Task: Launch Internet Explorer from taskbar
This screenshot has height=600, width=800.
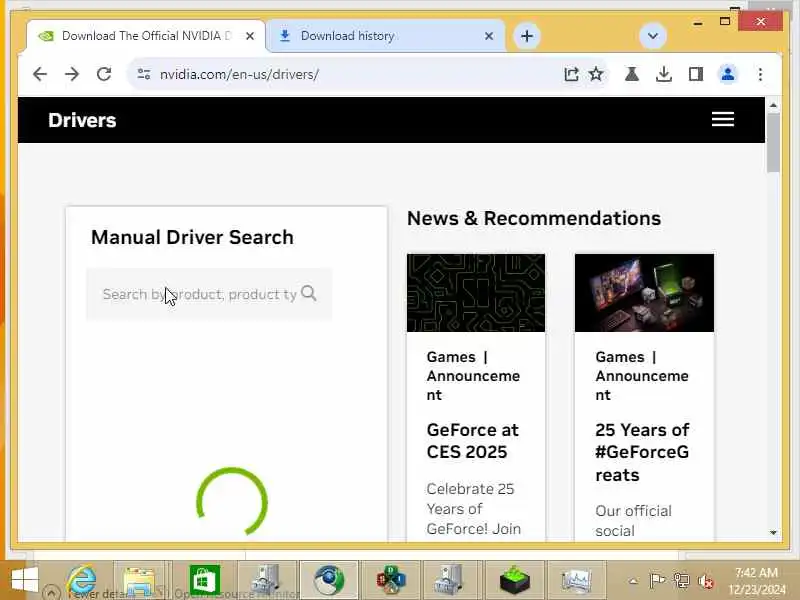Action: point(82,580)
